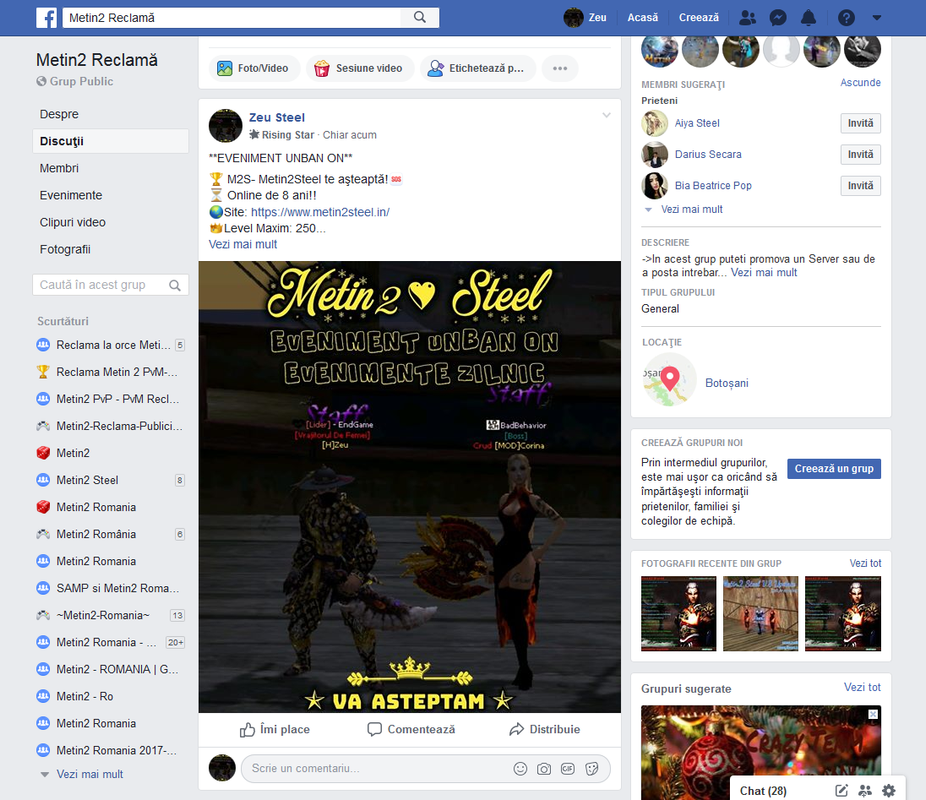The image size is (926, 800).
Task: Click Etichetează p... button
Action: pos(478,68)
